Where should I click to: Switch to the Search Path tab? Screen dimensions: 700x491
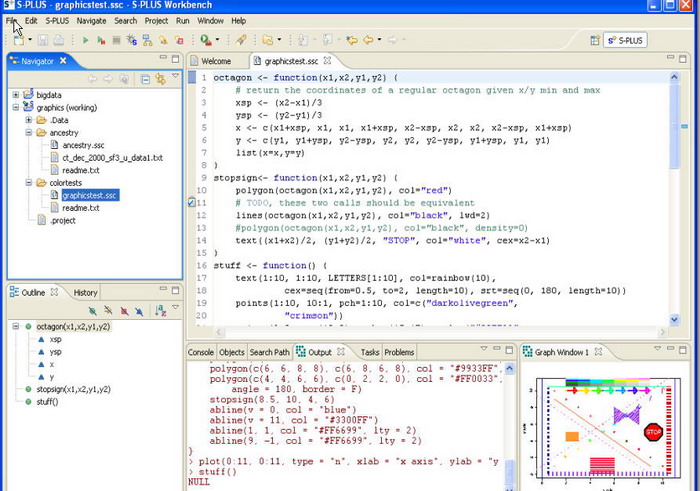(270, 352)
